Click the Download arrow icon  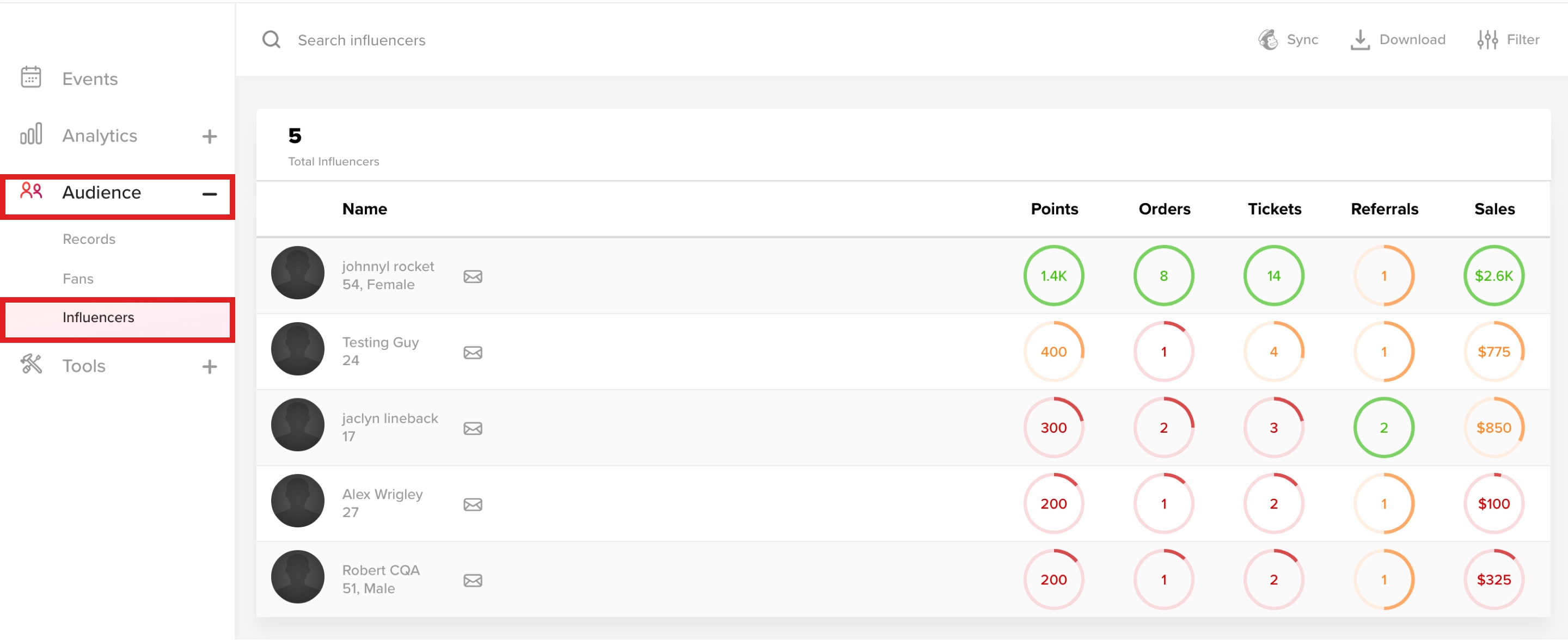1359,40
